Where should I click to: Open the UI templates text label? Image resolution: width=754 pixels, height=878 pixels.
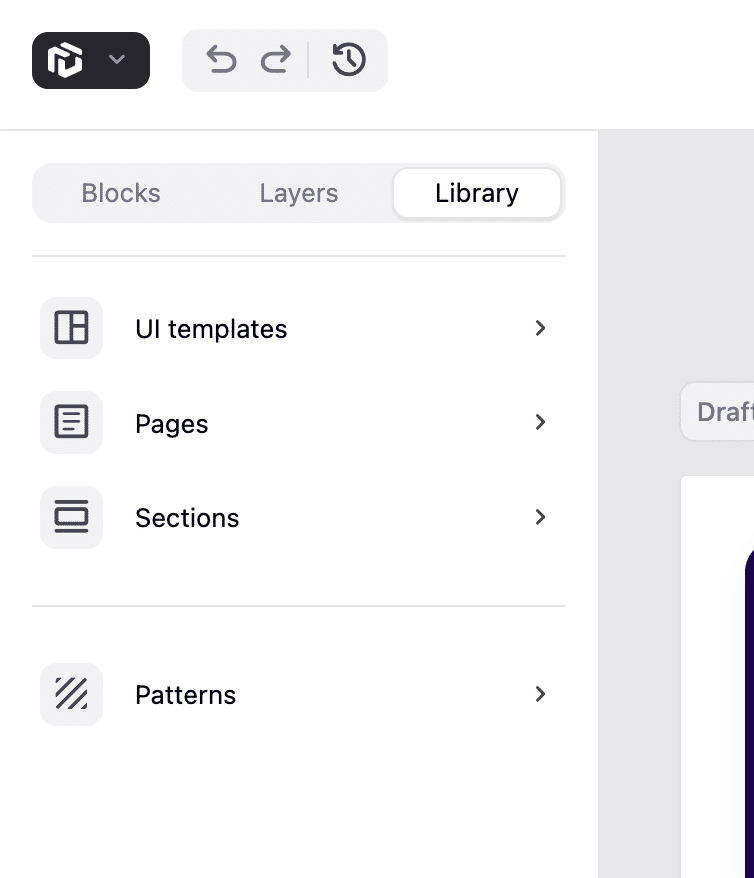(211, 329)
